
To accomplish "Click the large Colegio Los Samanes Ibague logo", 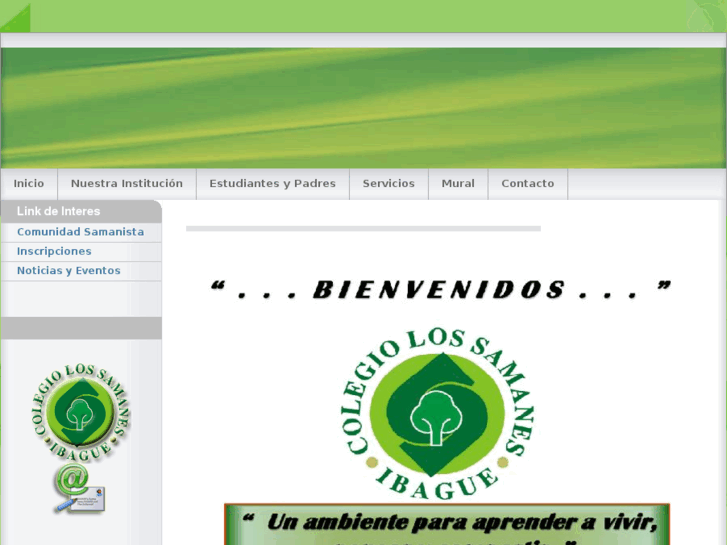I will 436,415.
